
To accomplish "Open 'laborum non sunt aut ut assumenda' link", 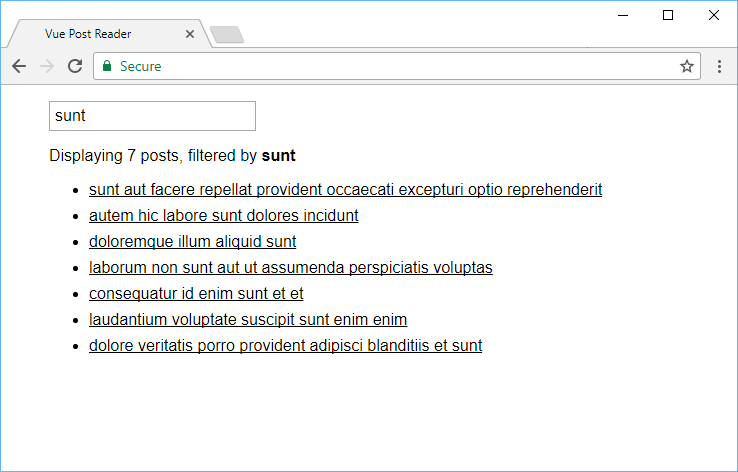I will click(x=291, y=267).
